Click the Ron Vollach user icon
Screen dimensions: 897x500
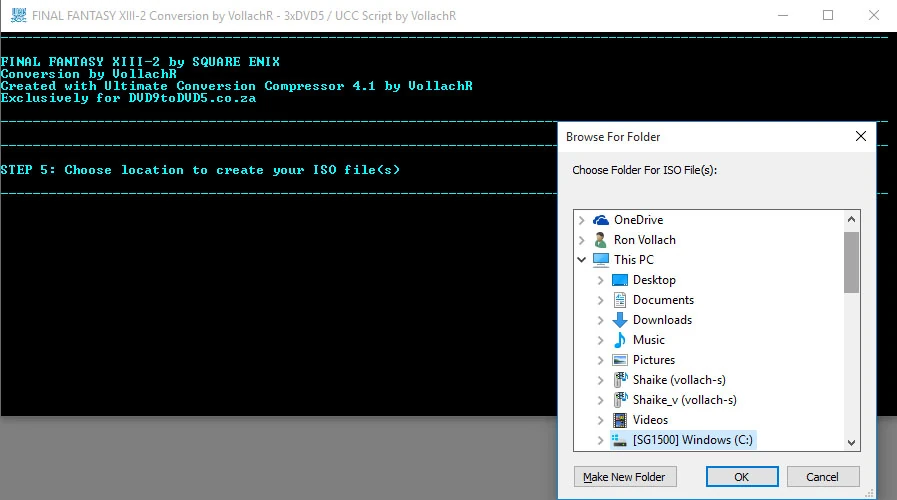coord(601,240)
